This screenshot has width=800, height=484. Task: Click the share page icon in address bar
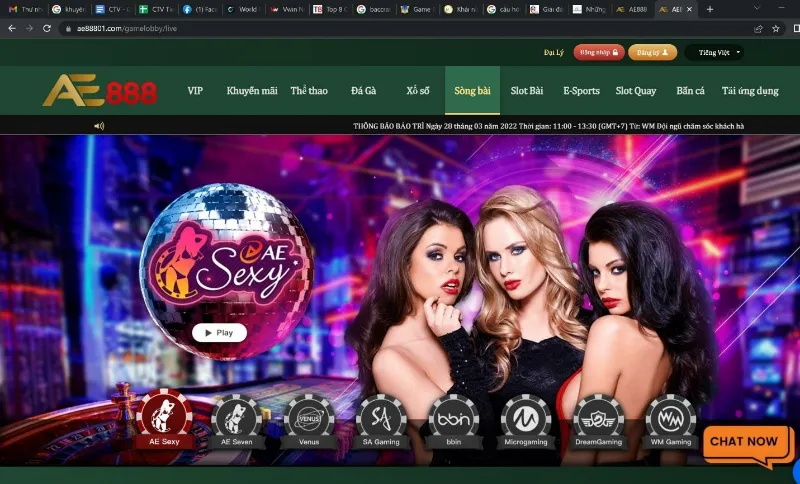tap(759, 29)
